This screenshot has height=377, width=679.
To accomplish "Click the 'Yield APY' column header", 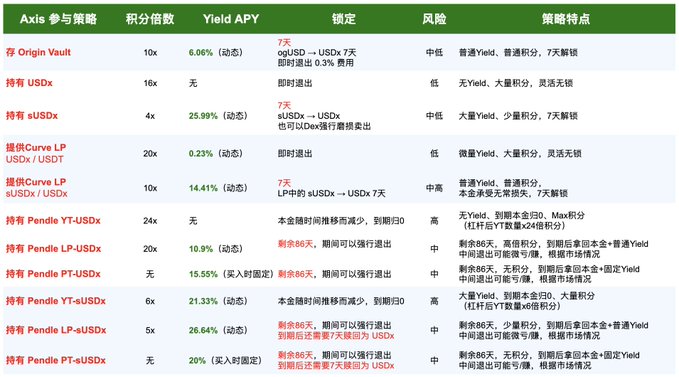I will [x=231, y=19].
